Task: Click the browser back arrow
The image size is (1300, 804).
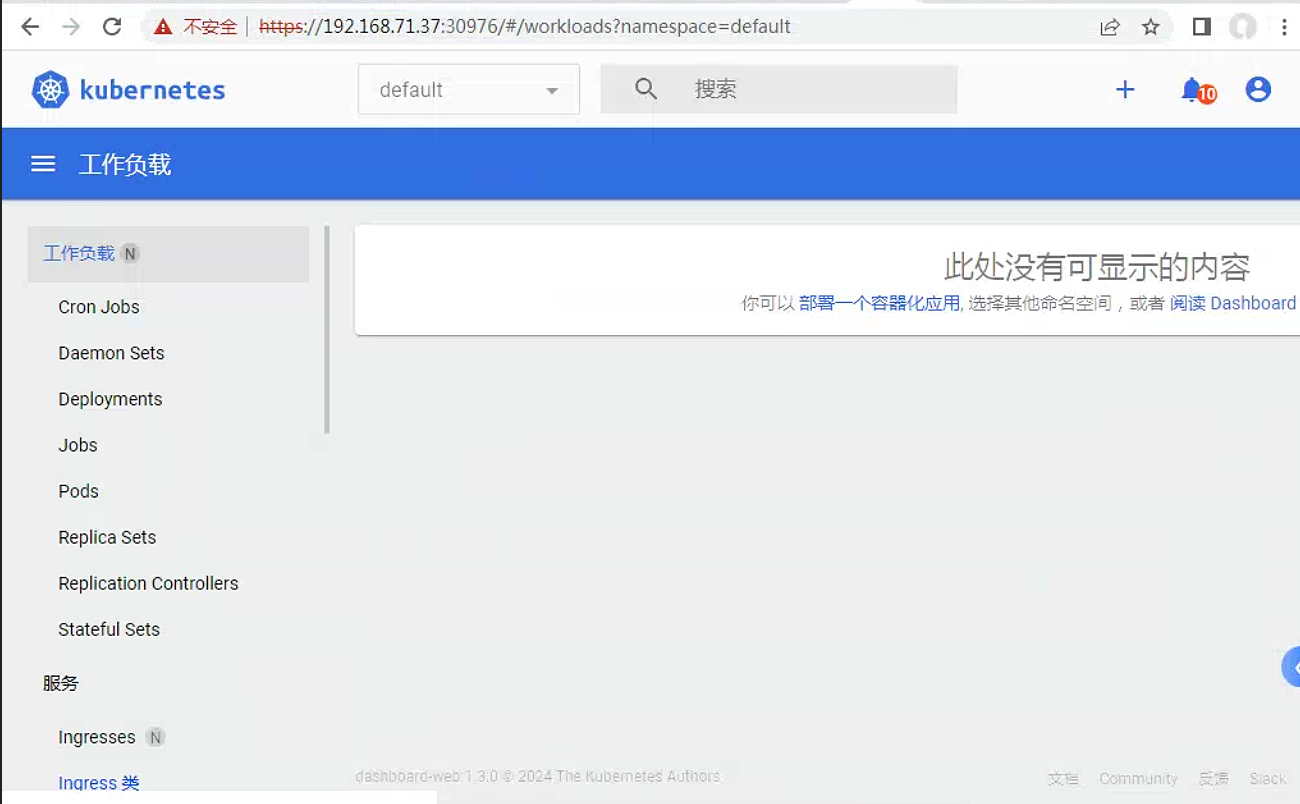Action: 31,27
